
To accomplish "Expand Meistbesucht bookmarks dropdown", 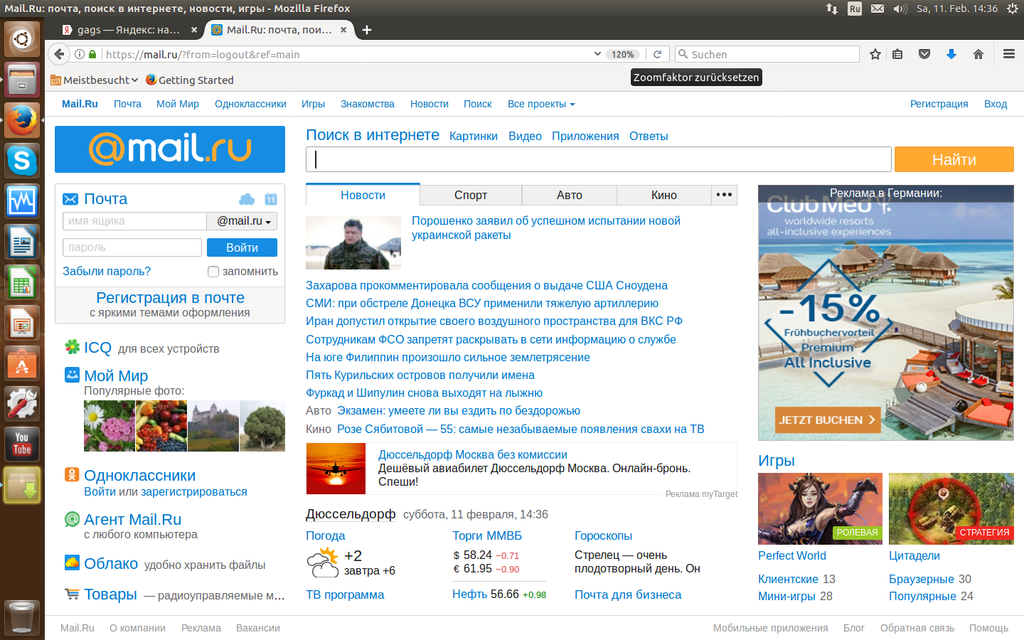I will click(x=94, y=80).
